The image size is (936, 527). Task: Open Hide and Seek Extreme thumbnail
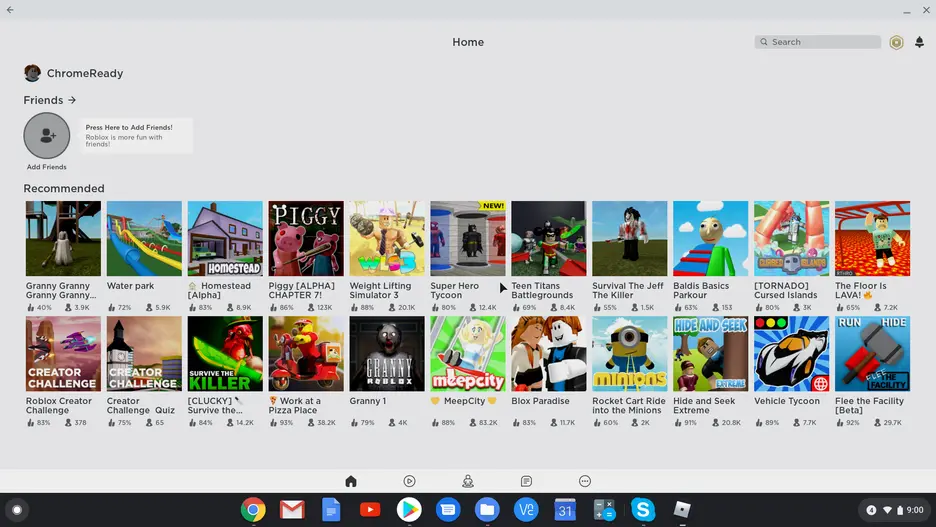[710, 354]
